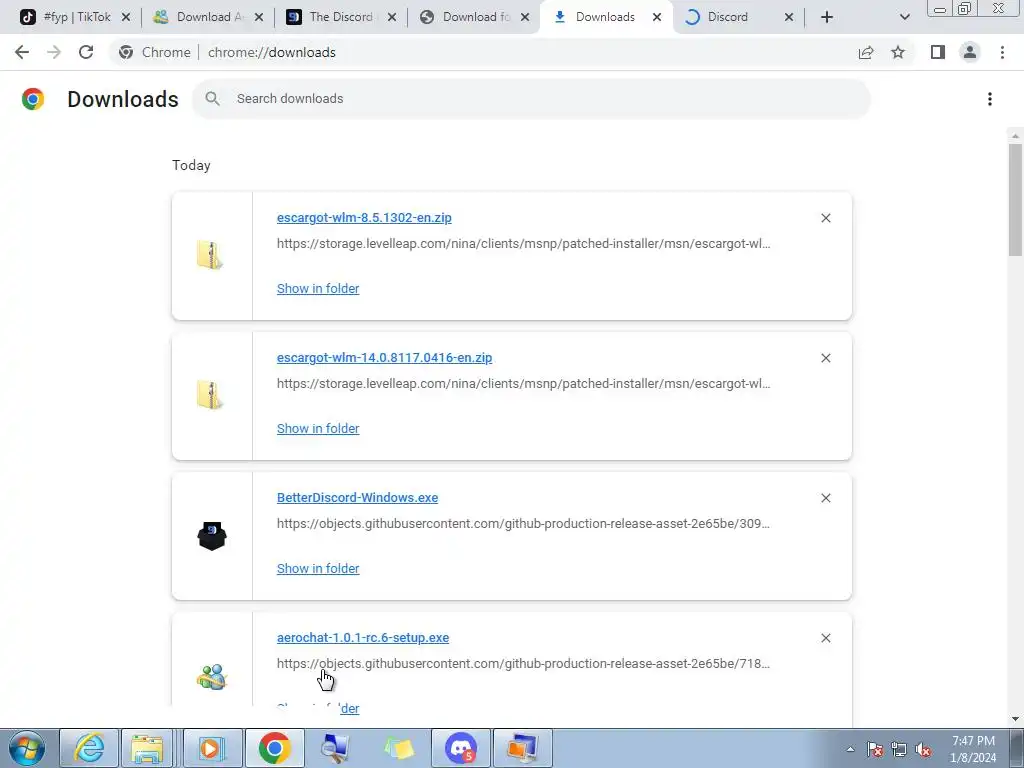The width and height of the screenshot is (1024, 768).
Task: Open Windows Explorer folder from the taskbar
Action: pos(148,748)
